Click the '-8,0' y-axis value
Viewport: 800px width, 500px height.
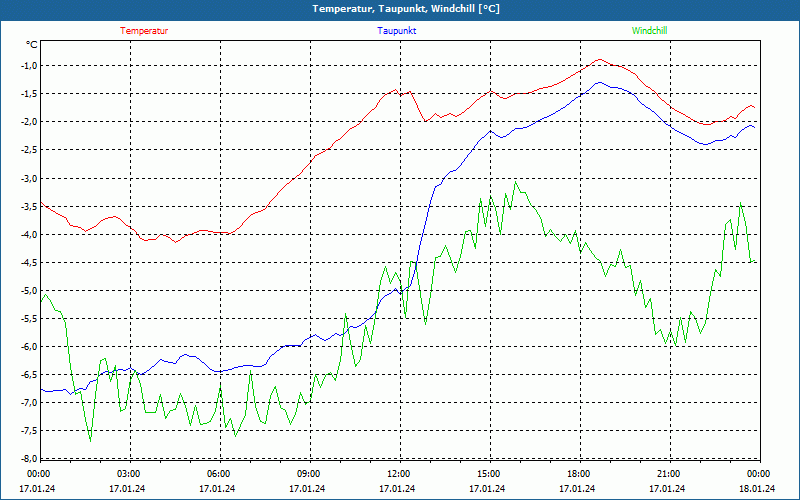tap(29, 458)
